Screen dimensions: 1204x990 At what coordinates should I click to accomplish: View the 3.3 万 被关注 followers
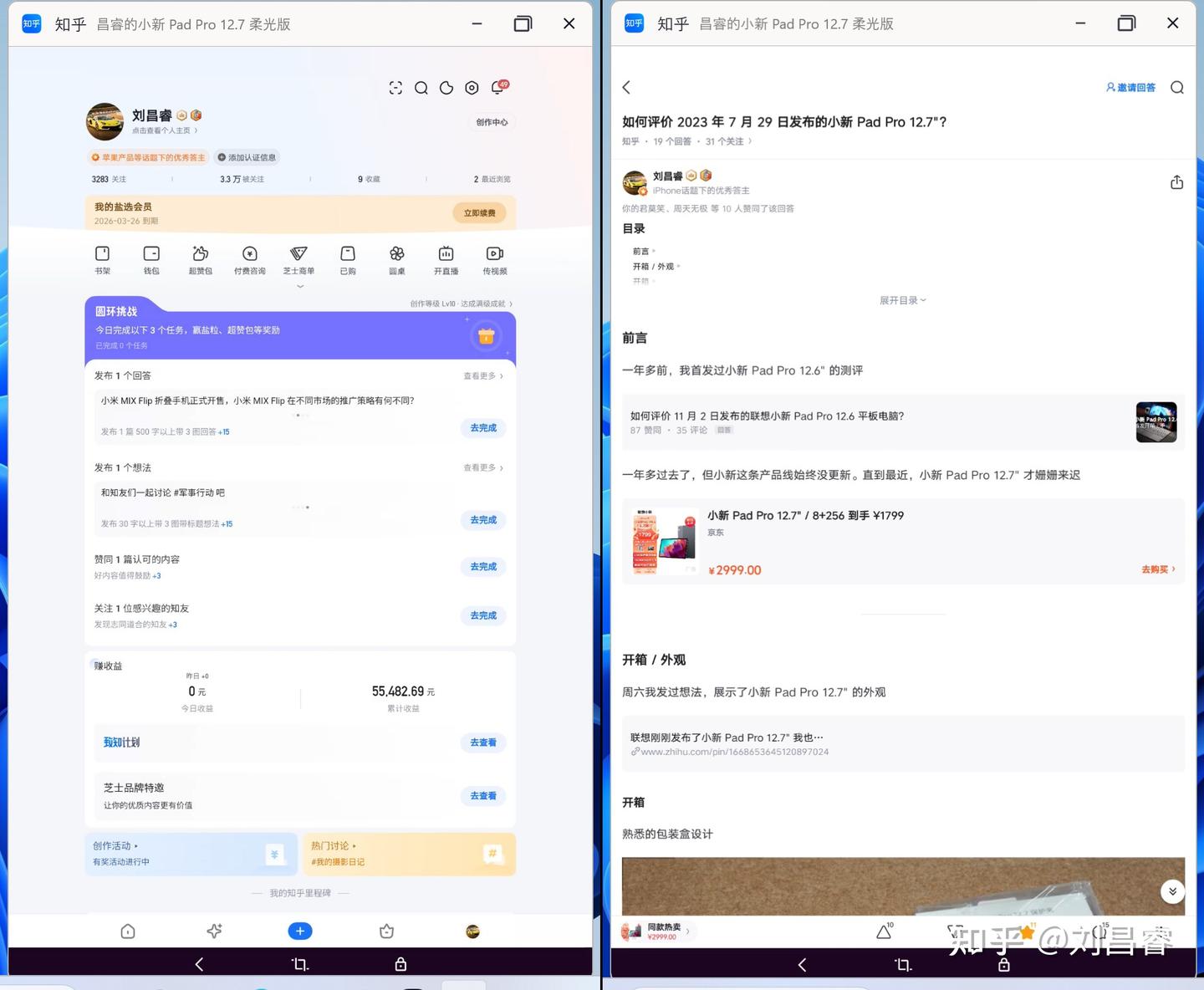point(242,179)
